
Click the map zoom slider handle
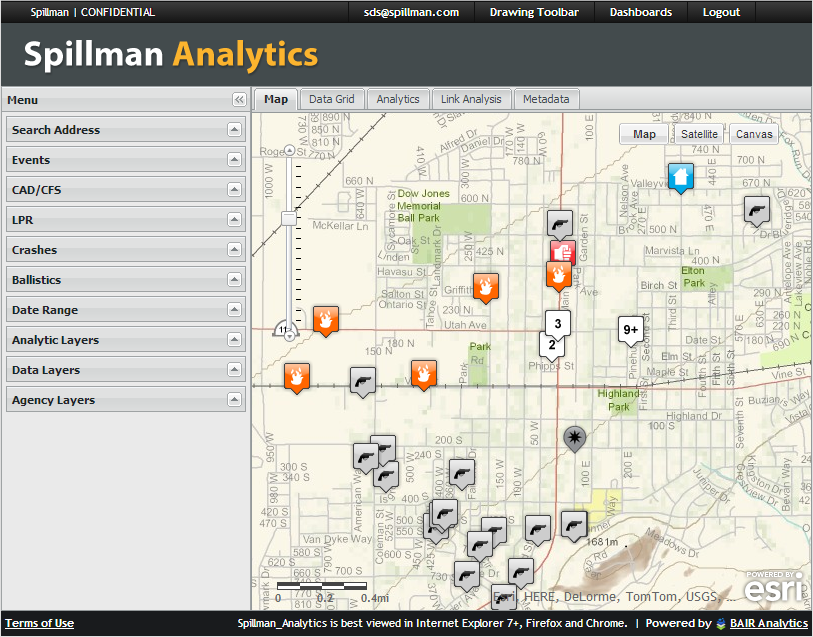pyautogui.click(x=290, y=218)
